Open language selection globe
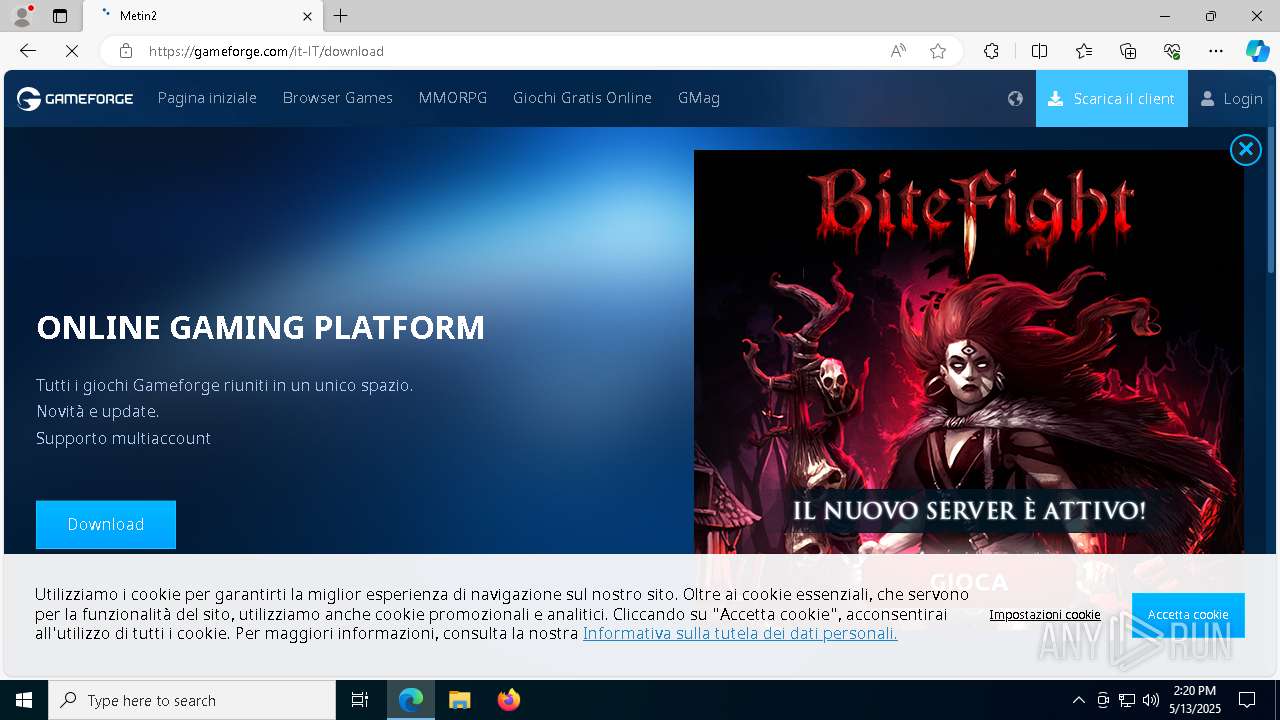 (x=1015, y=98)
